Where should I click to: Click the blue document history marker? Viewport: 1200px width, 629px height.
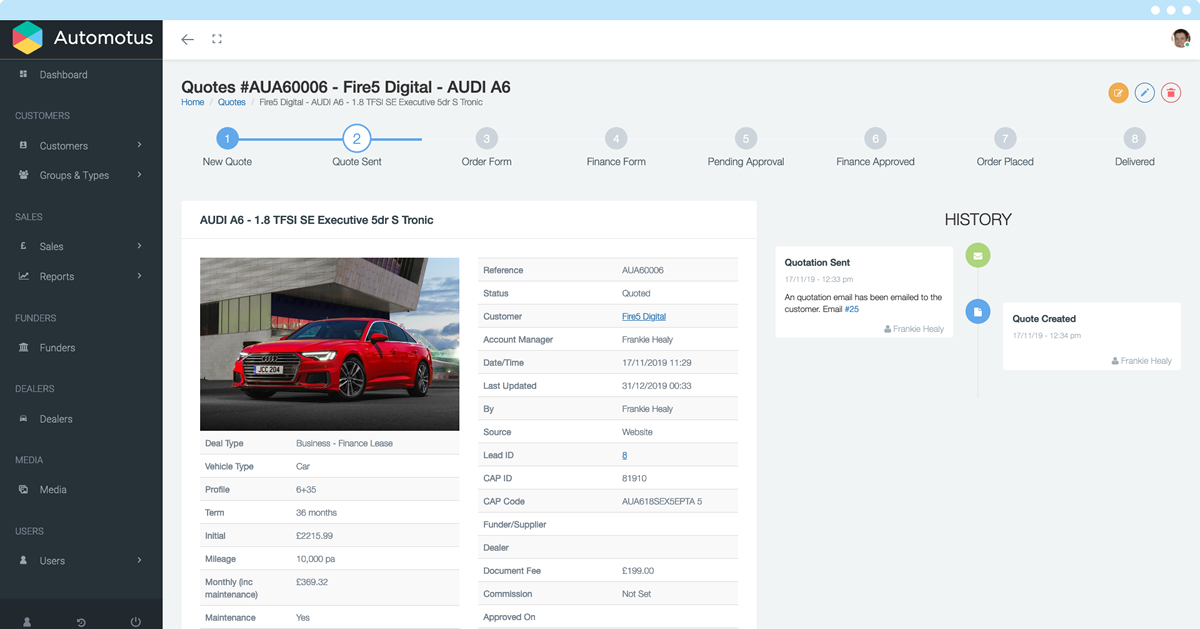click(978, 312)
